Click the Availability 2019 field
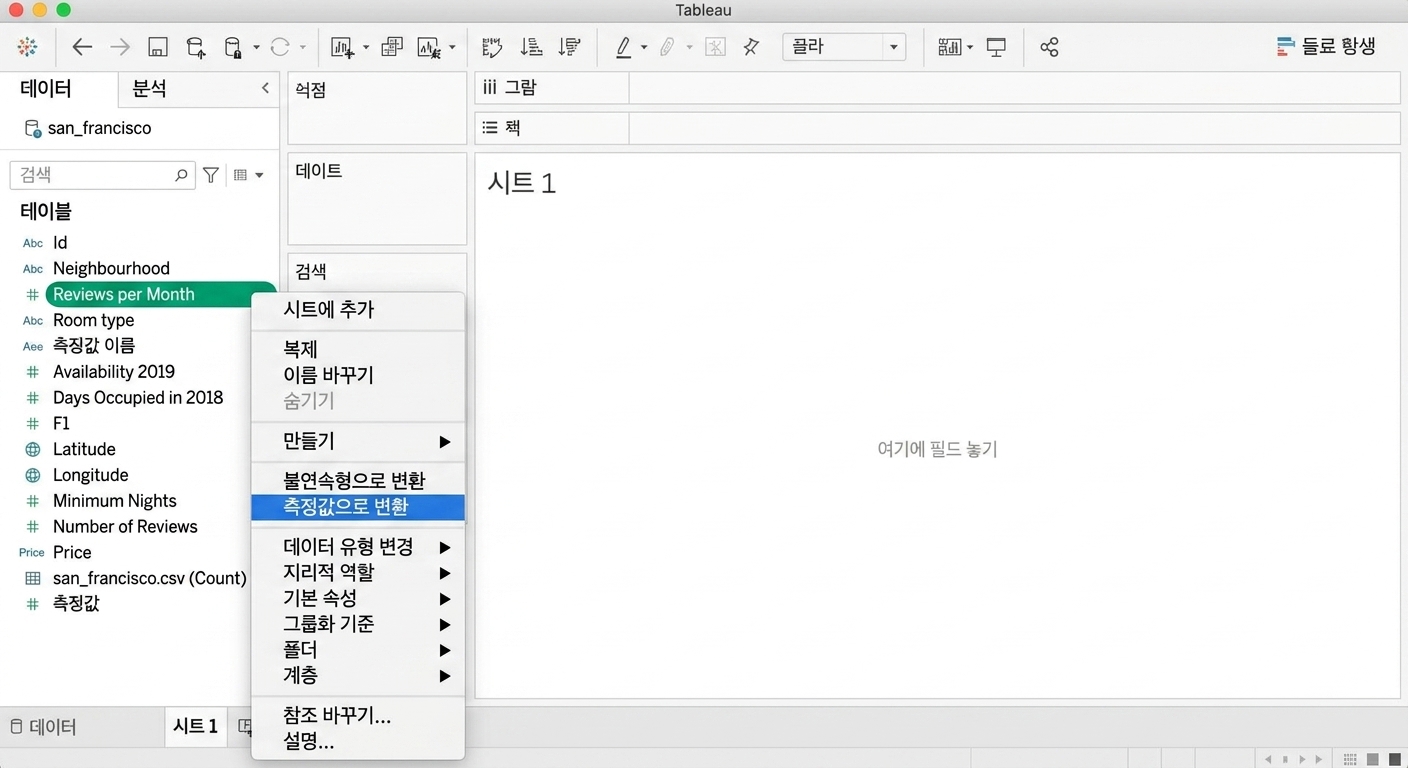 tap(114, 371)
